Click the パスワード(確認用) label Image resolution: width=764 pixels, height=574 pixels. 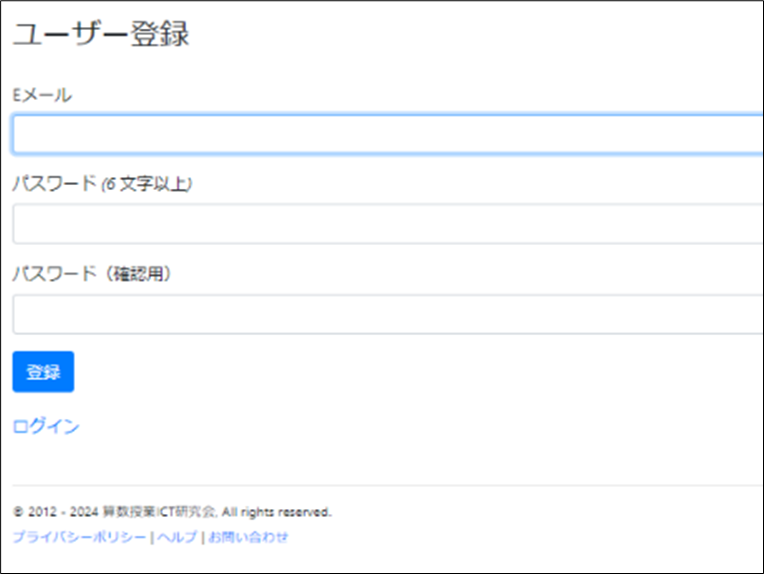pyautogui.click(x=92, y=274)
